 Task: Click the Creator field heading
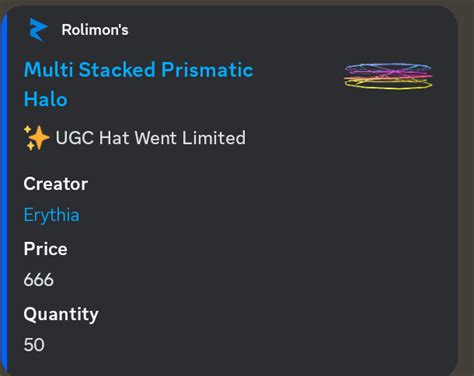coord(56,184)
